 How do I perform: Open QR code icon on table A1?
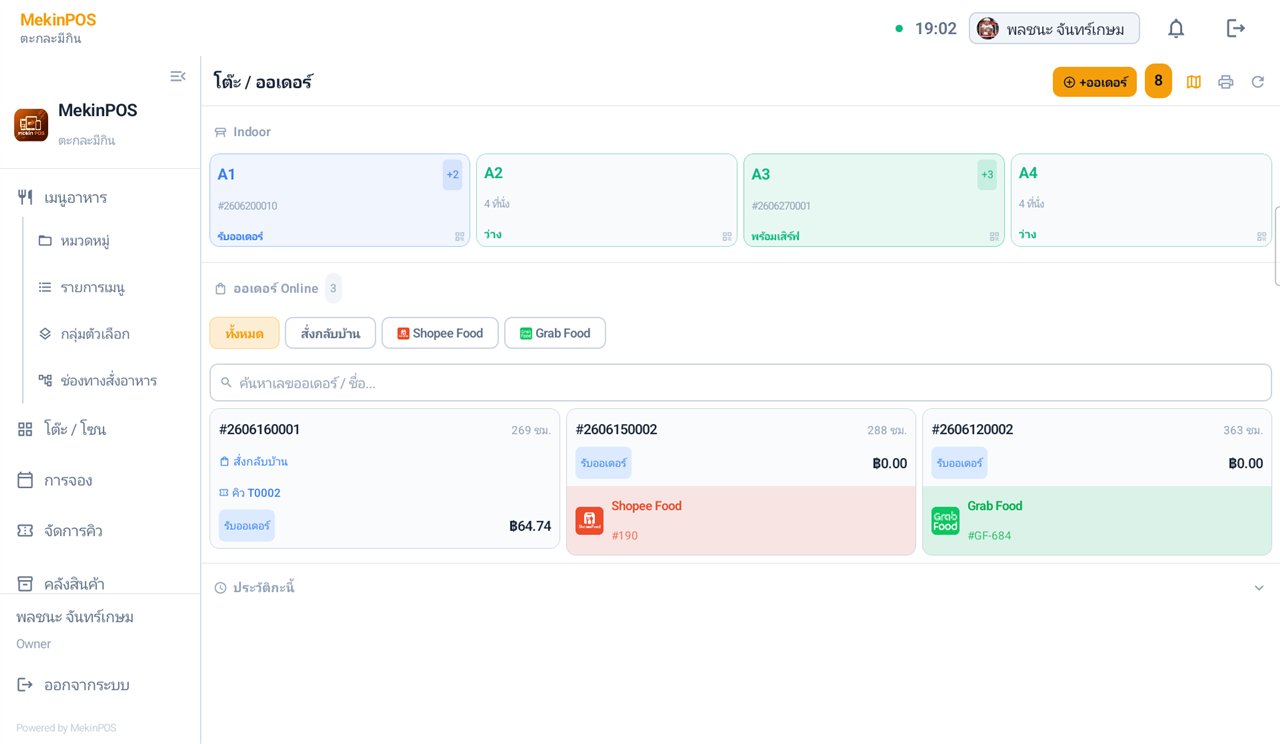(460, 237)
